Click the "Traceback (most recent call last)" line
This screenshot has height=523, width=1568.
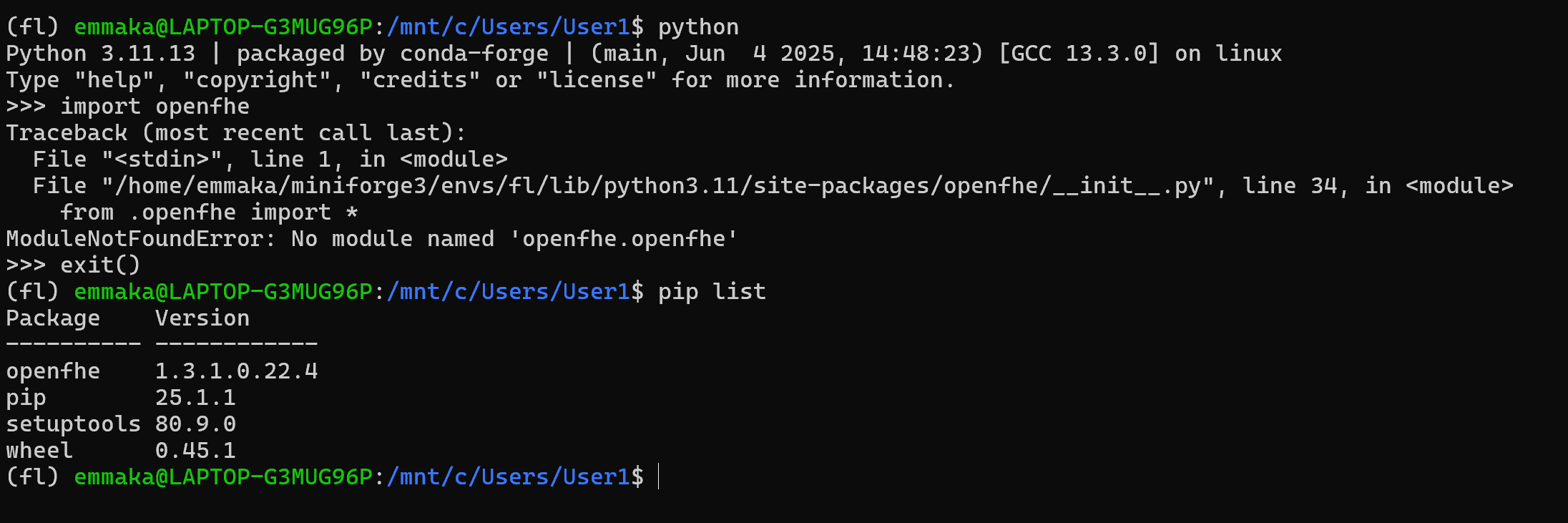[x=235, y=133]
